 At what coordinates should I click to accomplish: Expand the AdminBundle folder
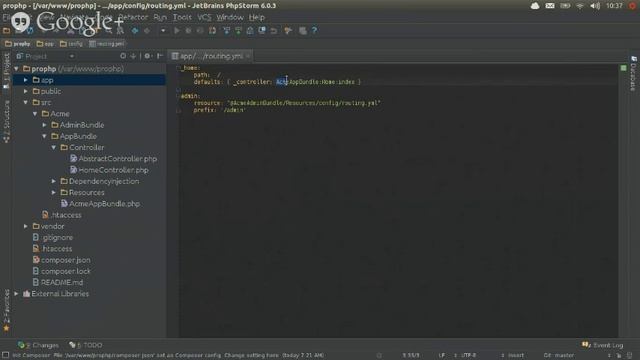coord(44,125)
